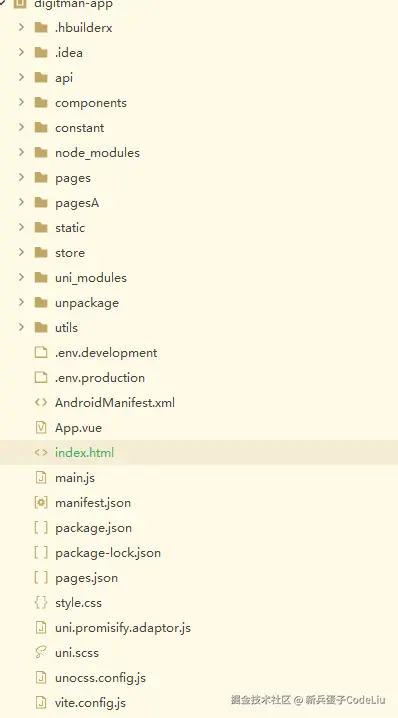Viewport: 398px width, 718px height.
Task: Click the folder icon beside unpackage
Action: coord(41,302)
